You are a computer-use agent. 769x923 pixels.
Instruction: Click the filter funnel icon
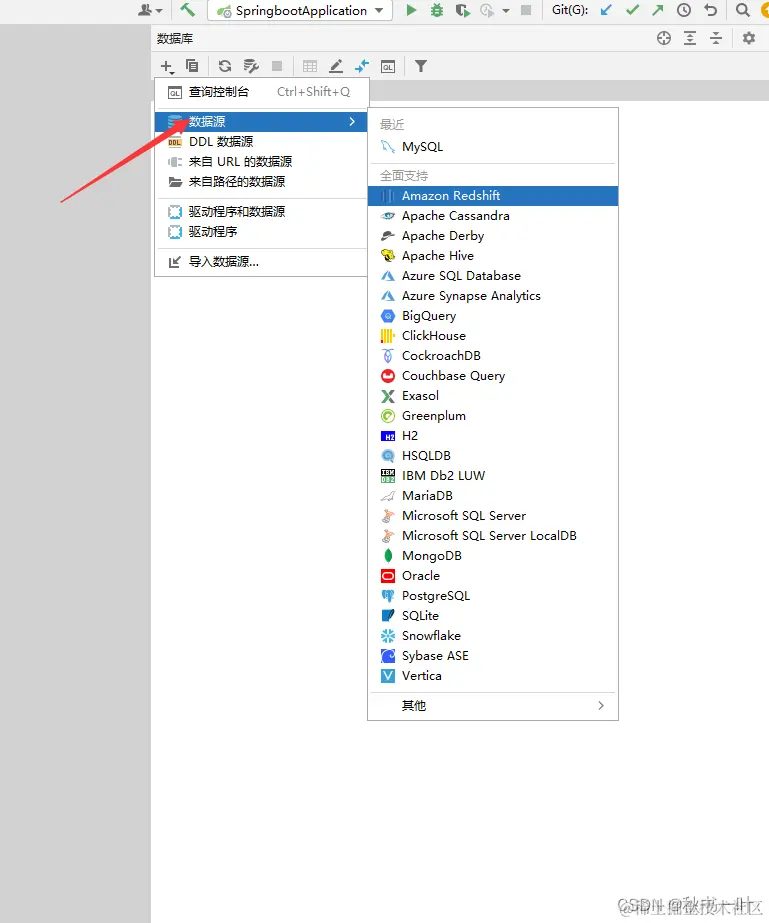click(420, 66)
